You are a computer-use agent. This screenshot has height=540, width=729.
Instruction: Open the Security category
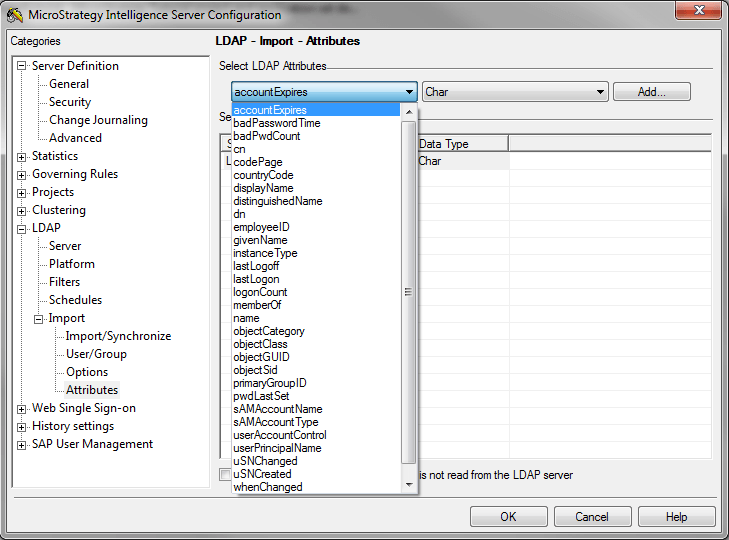click(x=70, y=102)
